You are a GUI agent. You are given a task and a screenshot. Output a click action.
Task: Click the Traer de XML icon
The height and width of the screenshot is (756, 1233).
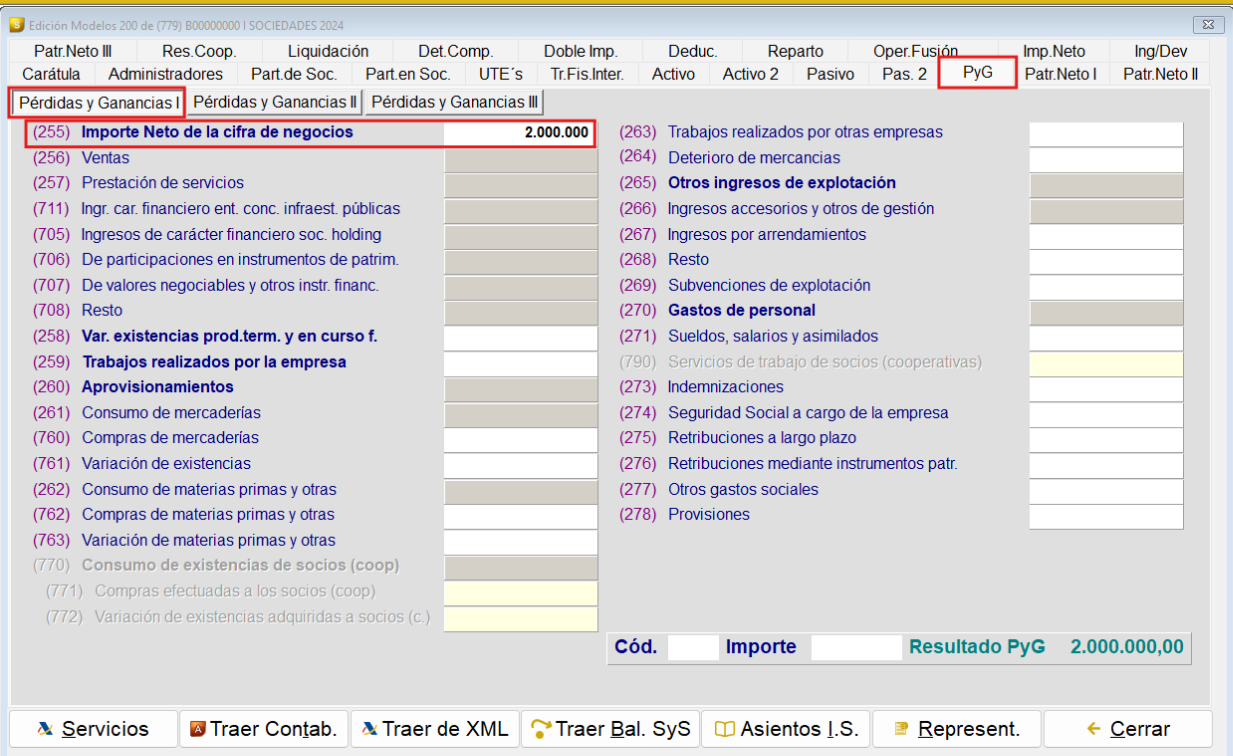[369, 729]
